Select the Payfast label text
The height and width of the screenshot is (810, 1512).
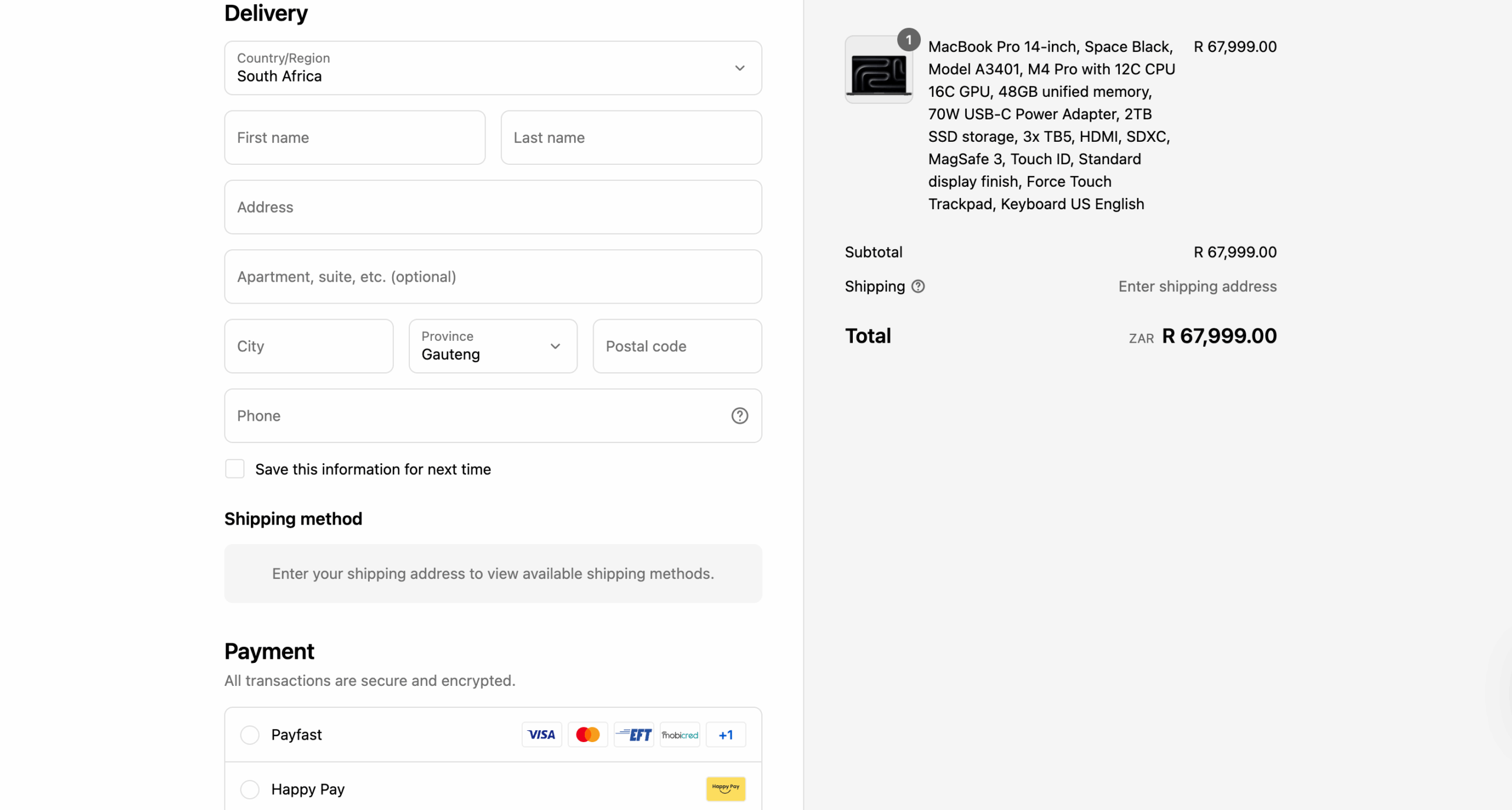coord(296,735)
